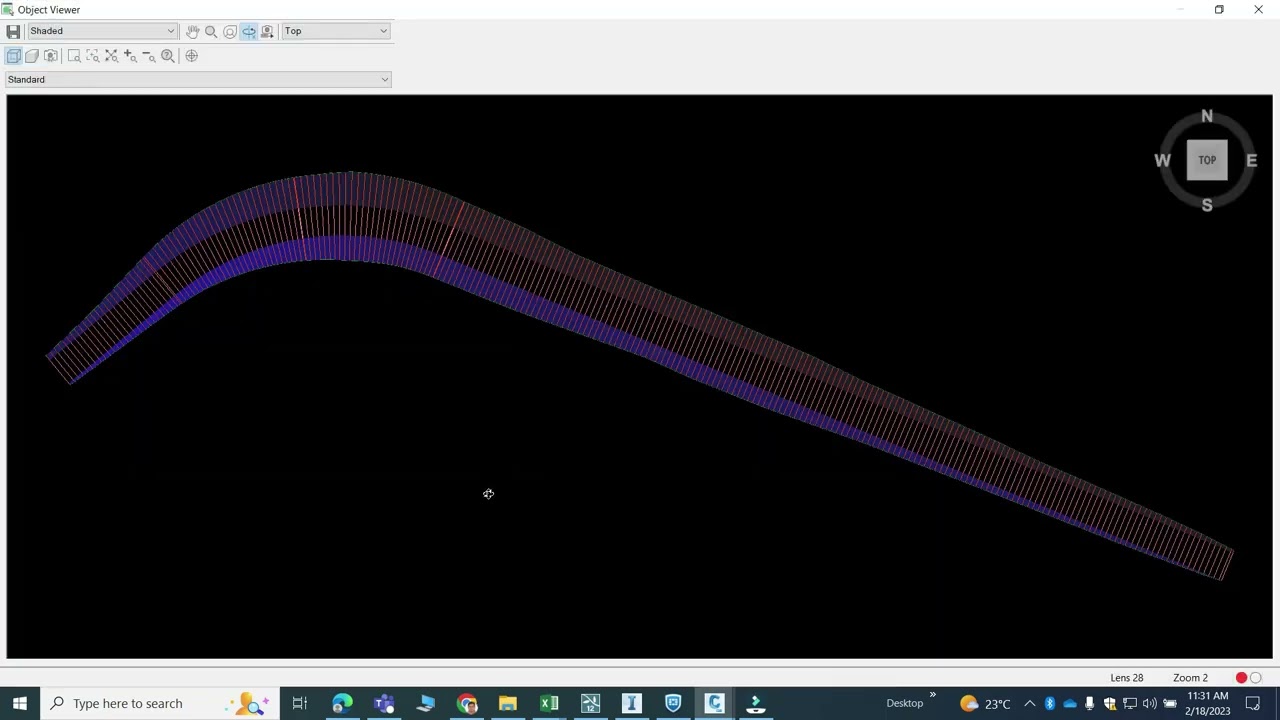This screenshot has width=1280, height=720.
Task: Click W on the ViewCube compass
Action: (x=1162, y=160)
